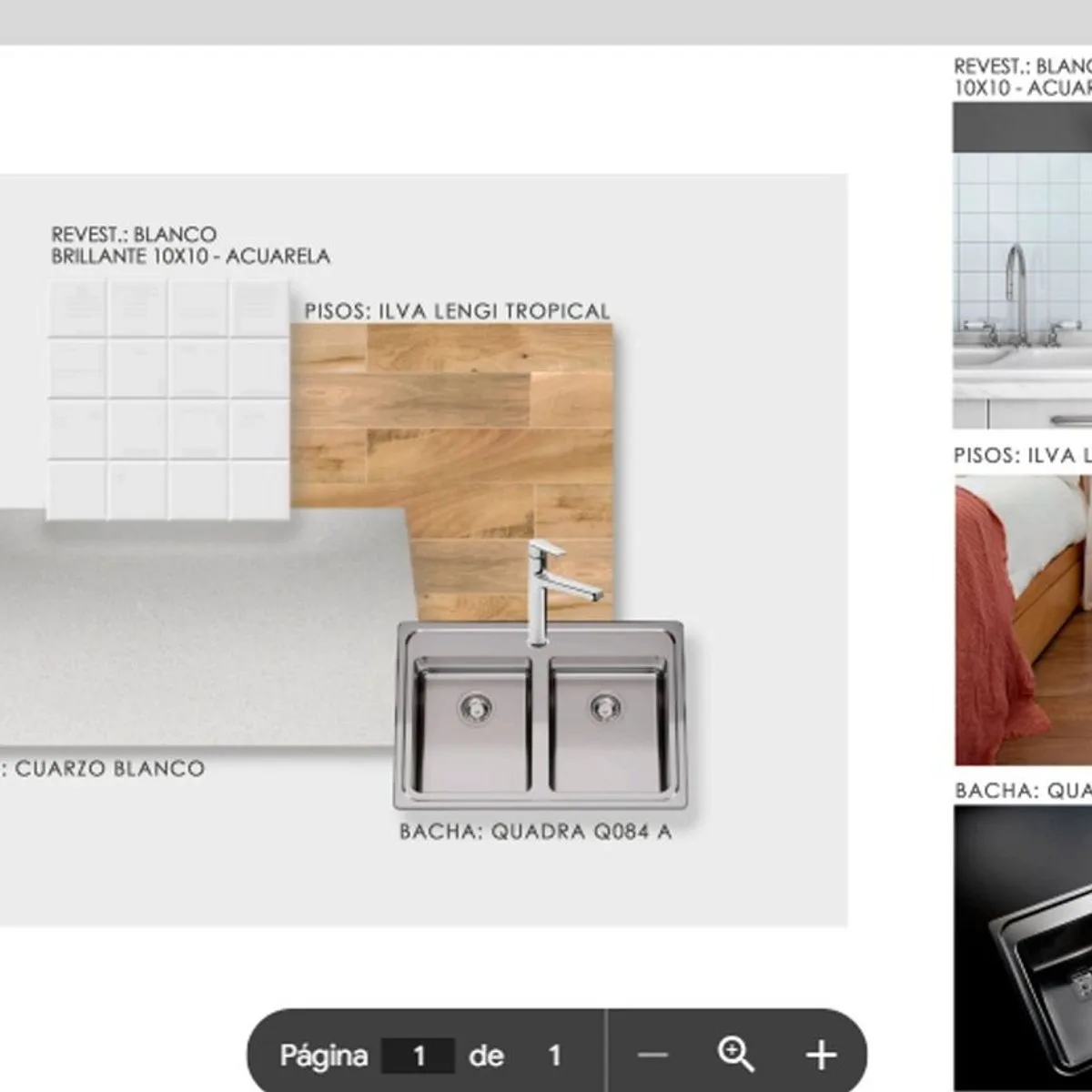Click the magnifier fit-zoom icon

click(735, 1055)
